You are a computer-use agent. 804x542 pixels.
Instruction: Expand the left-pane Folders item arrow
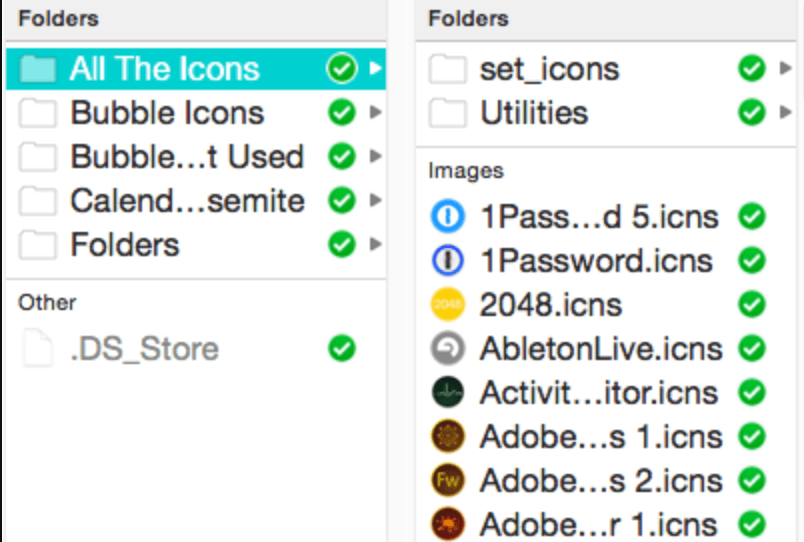(375, 245)
